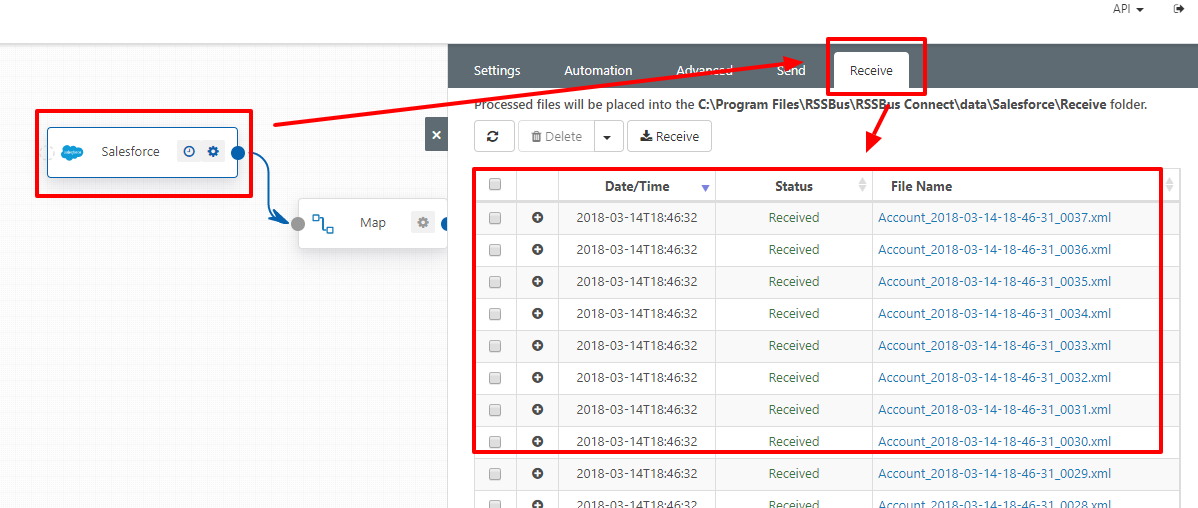Expand row details for Account file 0030

[x=537, y=441]
